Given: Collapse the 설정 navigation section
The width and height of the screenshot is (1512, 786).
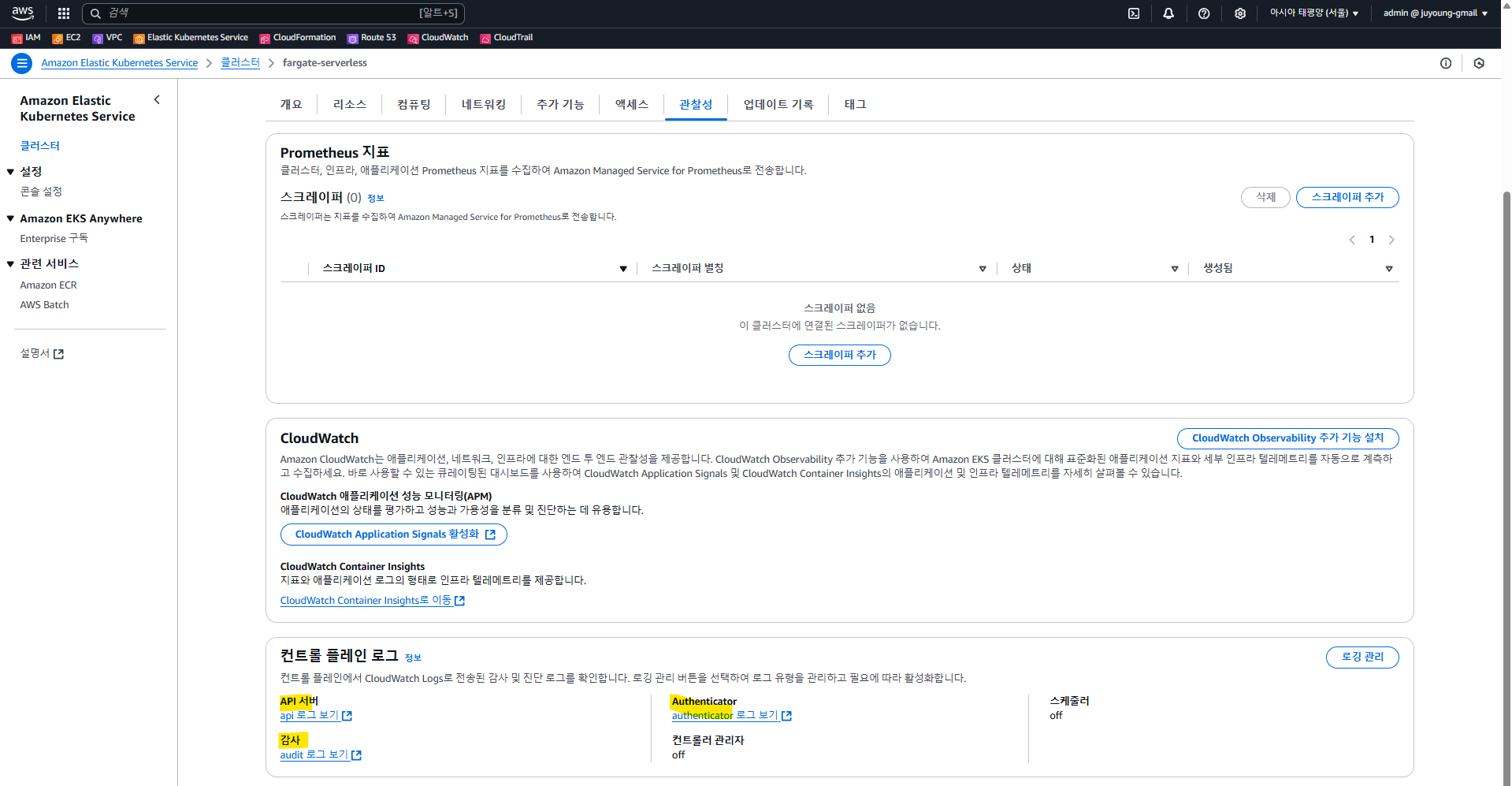Looking at the screenshot, I should (10, 172).
